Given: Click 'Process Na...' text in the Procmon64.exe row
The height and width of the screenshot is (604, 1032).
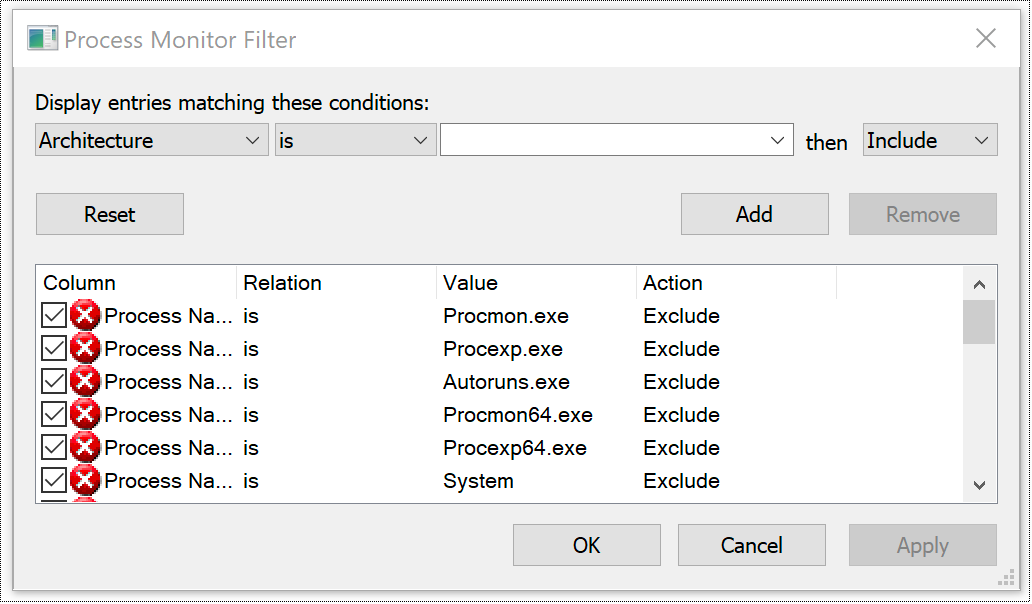Looking at the screenshot, I should click(x=168, y=415).
